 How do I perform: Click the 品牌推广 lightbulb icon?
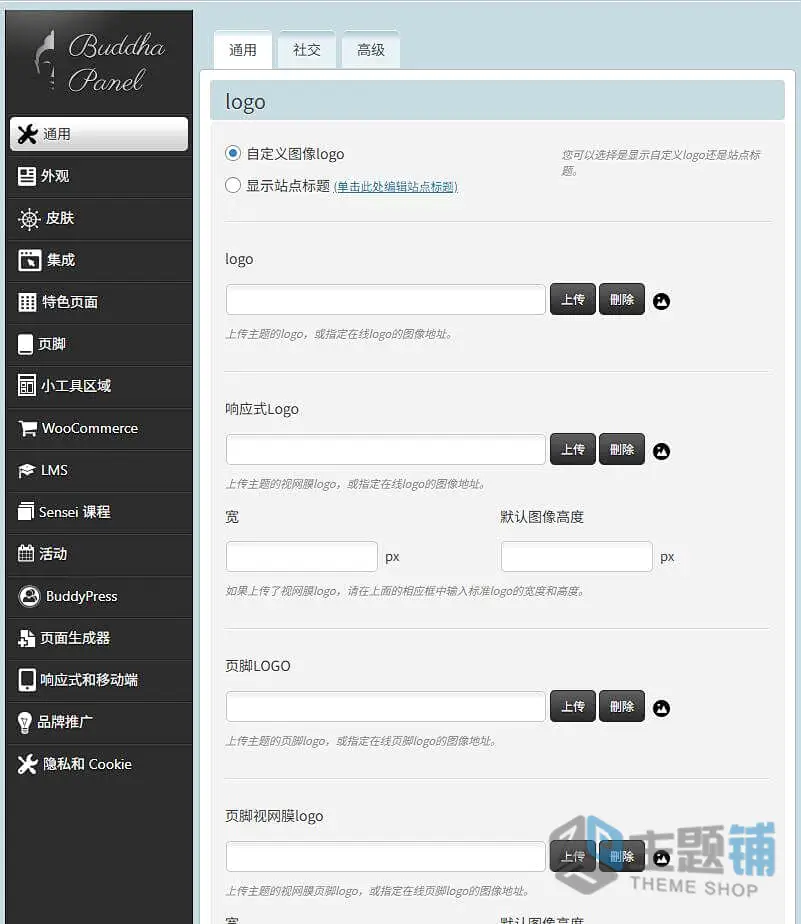[25, 722]
